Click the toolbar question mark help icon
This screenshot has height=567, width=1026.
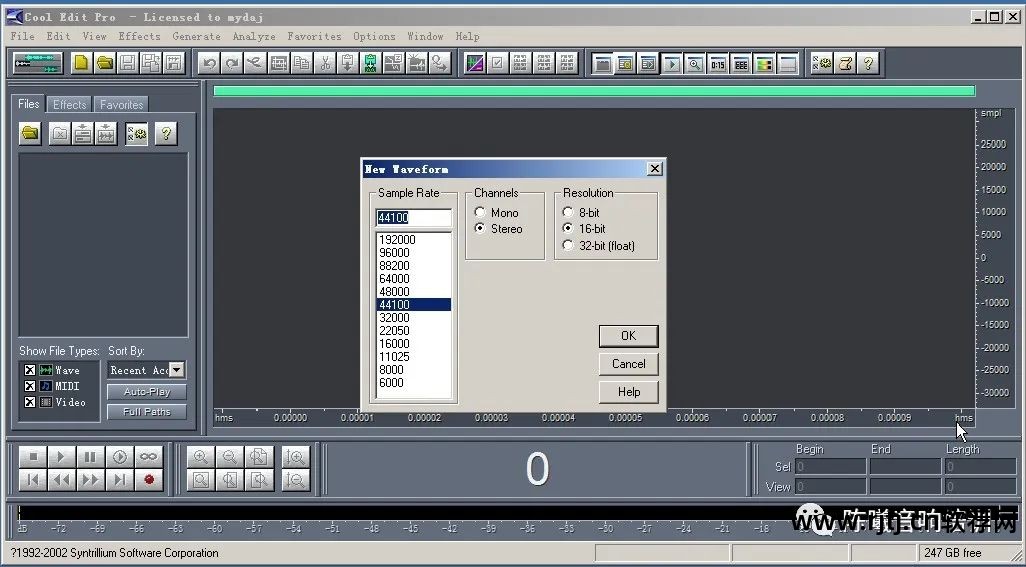click(x=868, y=63)
